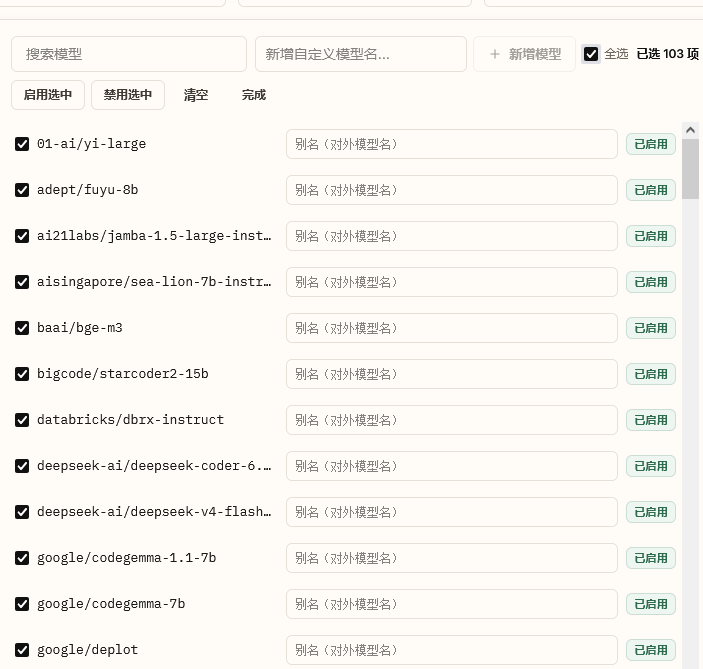Screen dimensions: 703x669
Task: Click the scroll-up arrow of the model list
Action: [690, 130]
